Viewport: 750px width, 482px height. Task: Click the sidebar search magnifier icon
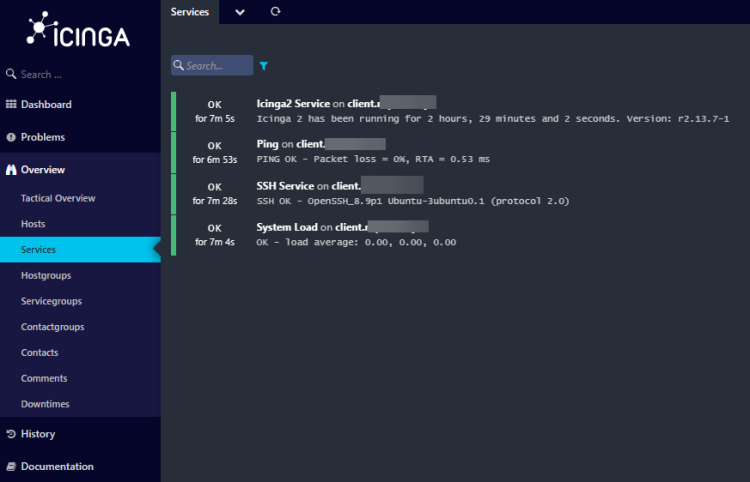[11, 74]
